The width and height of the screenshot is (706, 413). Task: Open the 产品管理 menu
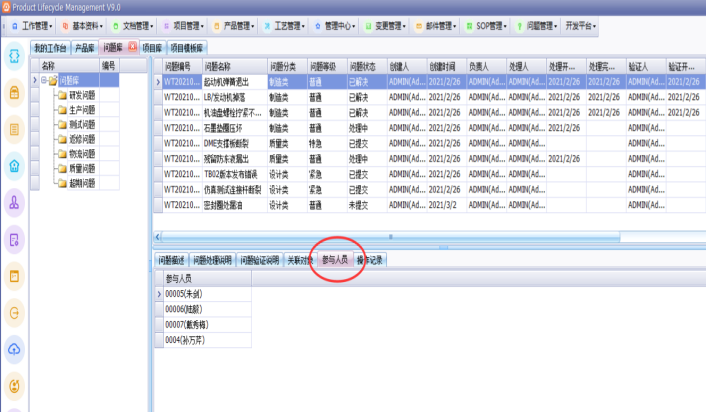pyautogui.click(x=234, y=26)
